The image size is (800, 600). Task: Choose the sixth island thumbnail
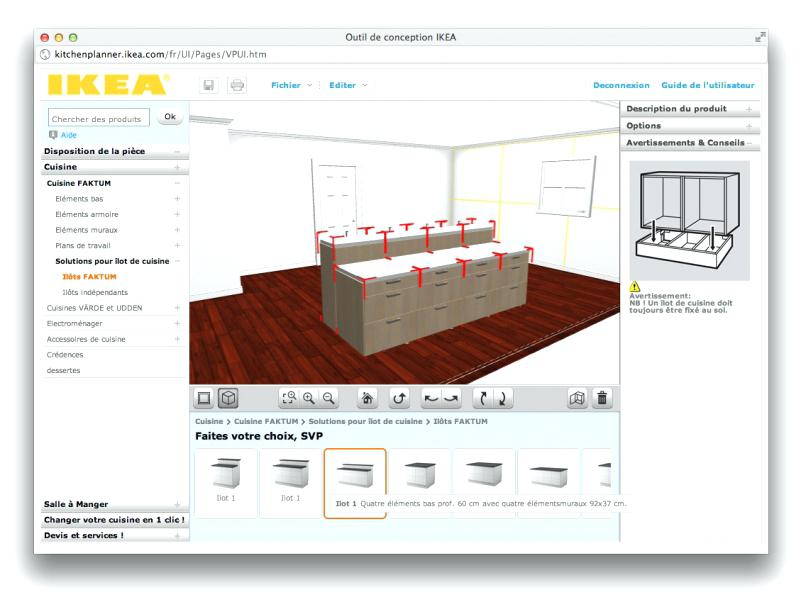click(x=548, y=483)
